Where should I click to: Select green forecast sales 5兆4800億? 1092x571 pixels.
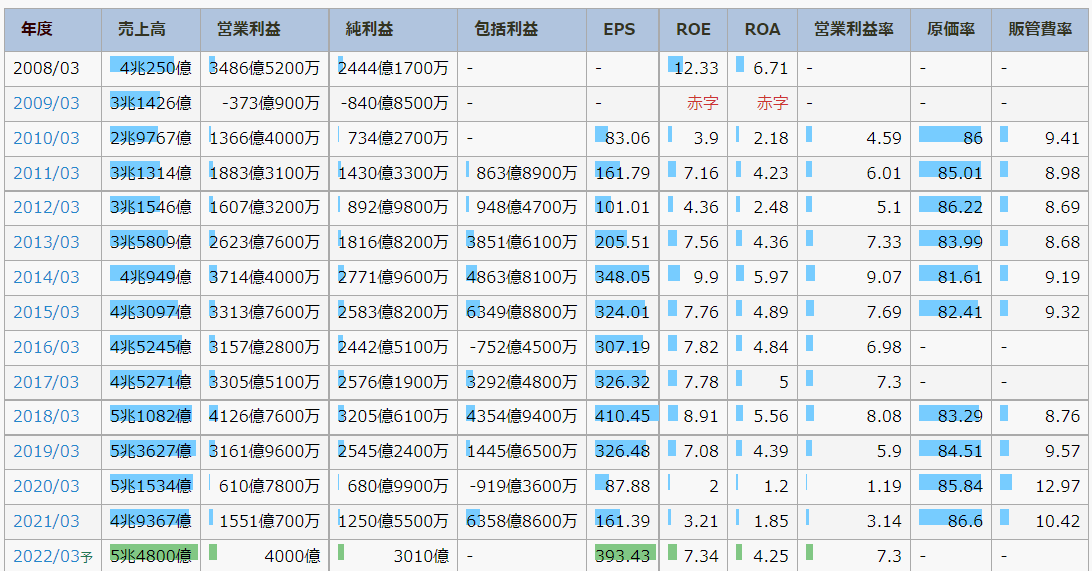[151, 556]
